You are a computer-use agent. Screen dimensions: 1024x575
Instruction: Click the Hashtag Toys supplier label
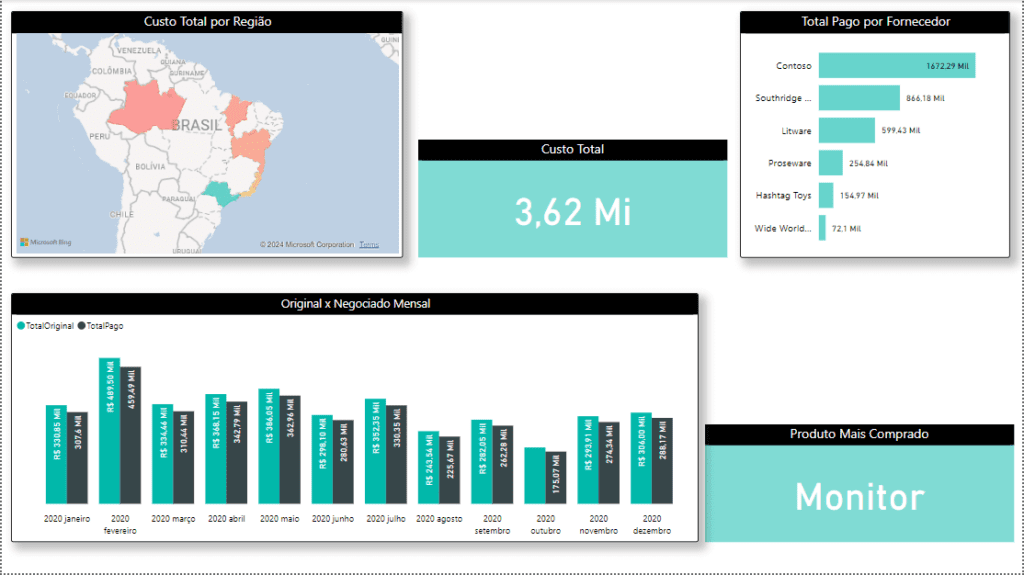tap(783, 195)
